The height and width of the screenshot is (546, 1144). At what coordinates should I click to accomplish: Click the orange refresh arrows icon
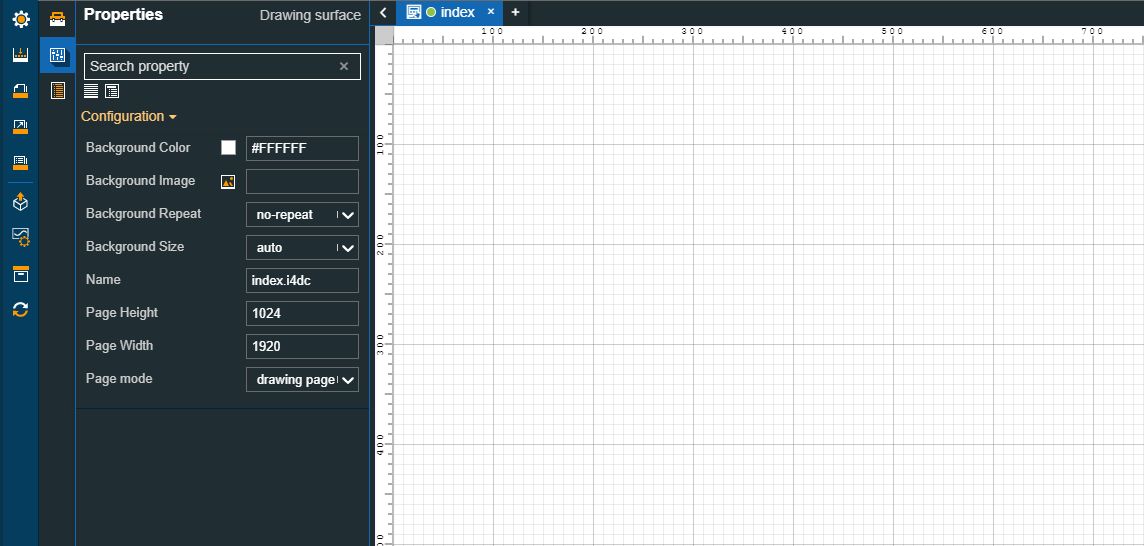click(x=20, y=310)
